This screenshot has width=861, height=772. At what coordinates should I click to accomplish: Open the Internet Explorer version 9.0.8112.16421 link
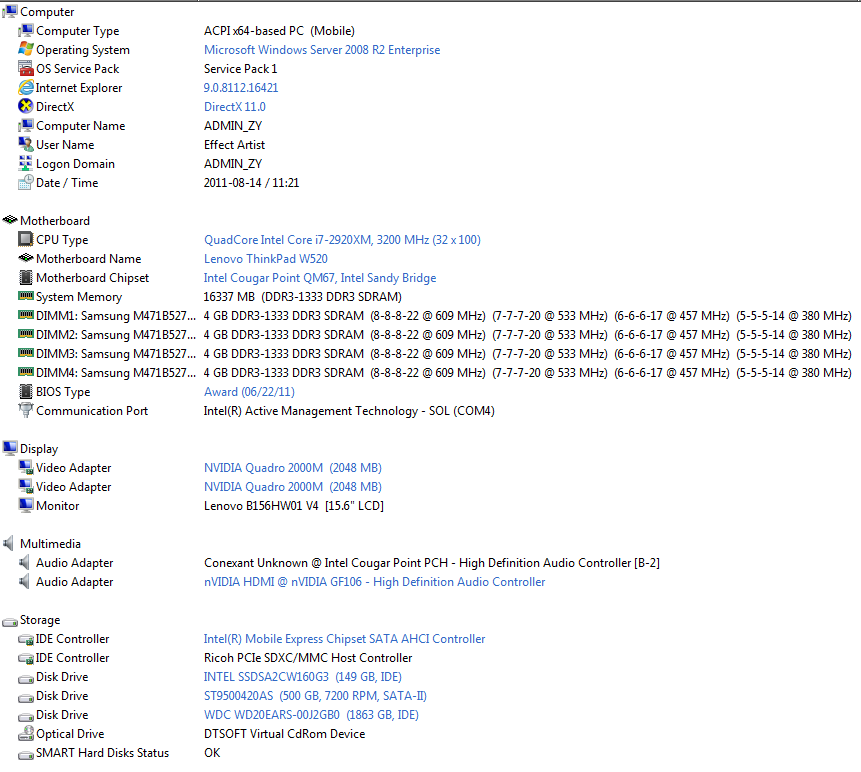tap(241, 88)
